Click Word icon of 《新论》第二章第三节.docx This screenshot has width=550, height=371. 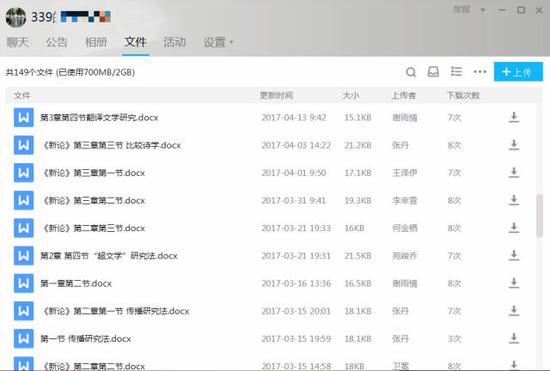point(24,228)
